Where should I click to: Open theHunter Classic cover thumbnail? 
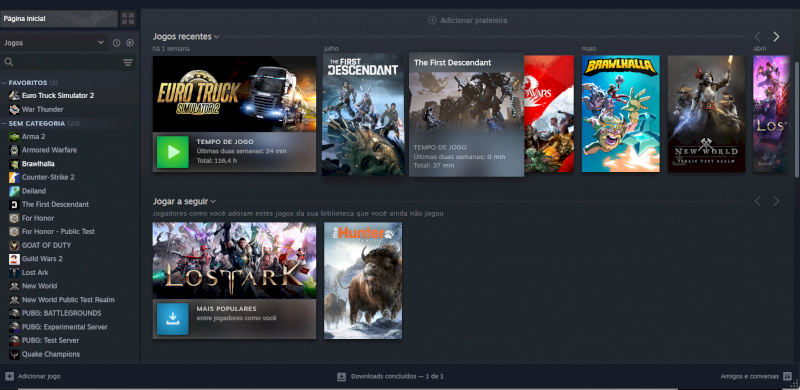pos(363,280)
